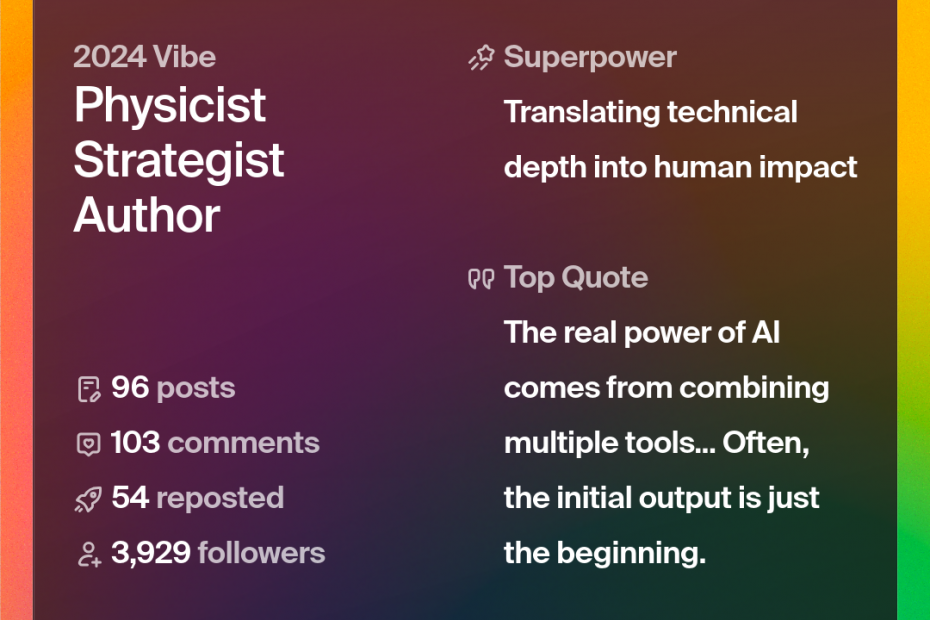The width and height of the screenshot is (930, 620).
Task: Click the comments speech bubble icon
Action: coord(89,443)
